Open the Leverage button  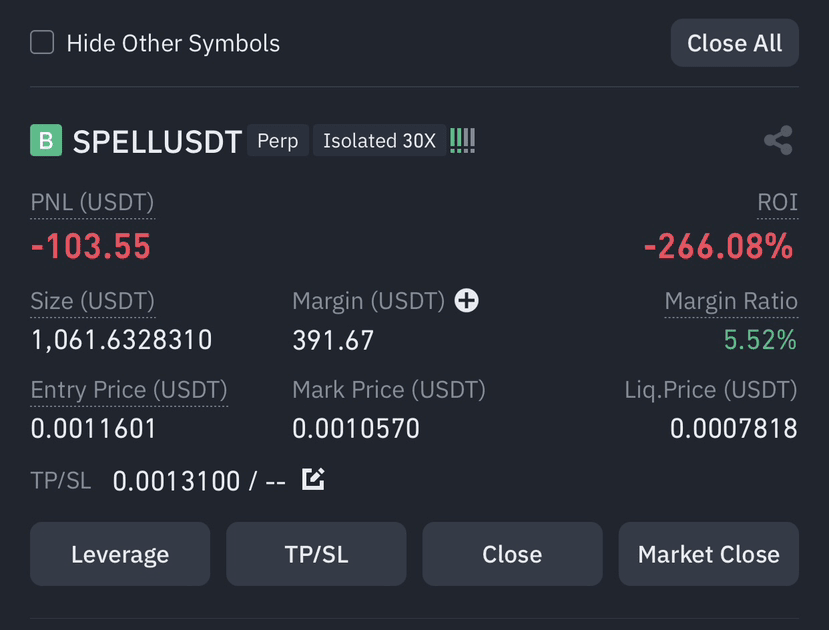pos(120,554)
